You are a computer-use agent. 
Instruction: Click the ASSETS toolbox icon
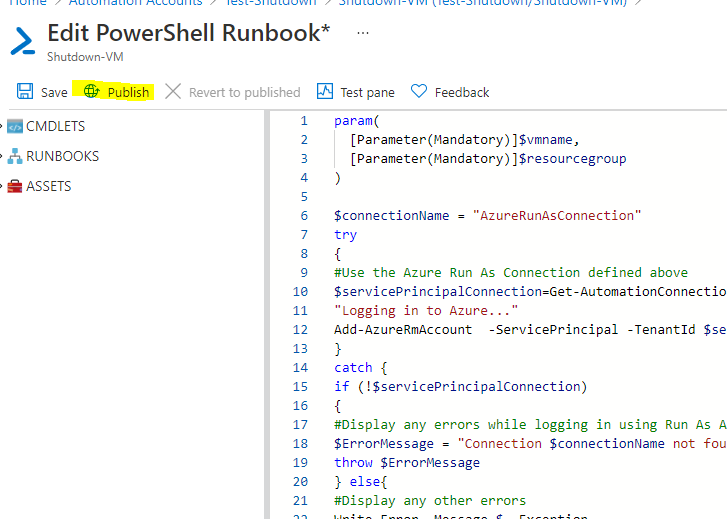(15, 186)
